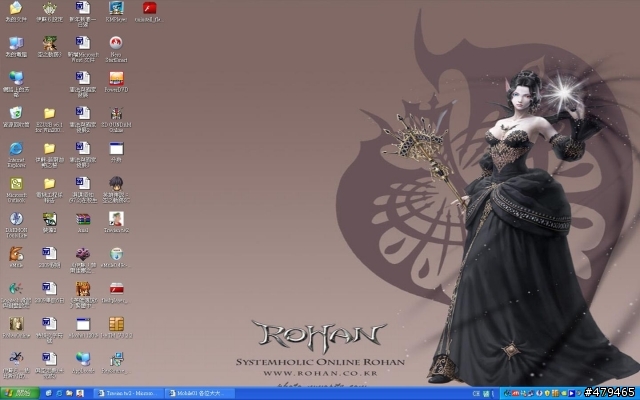Open the WinRAR archive icon on desktop
This screenshot has width=640, height=400.
click(83, 219)
